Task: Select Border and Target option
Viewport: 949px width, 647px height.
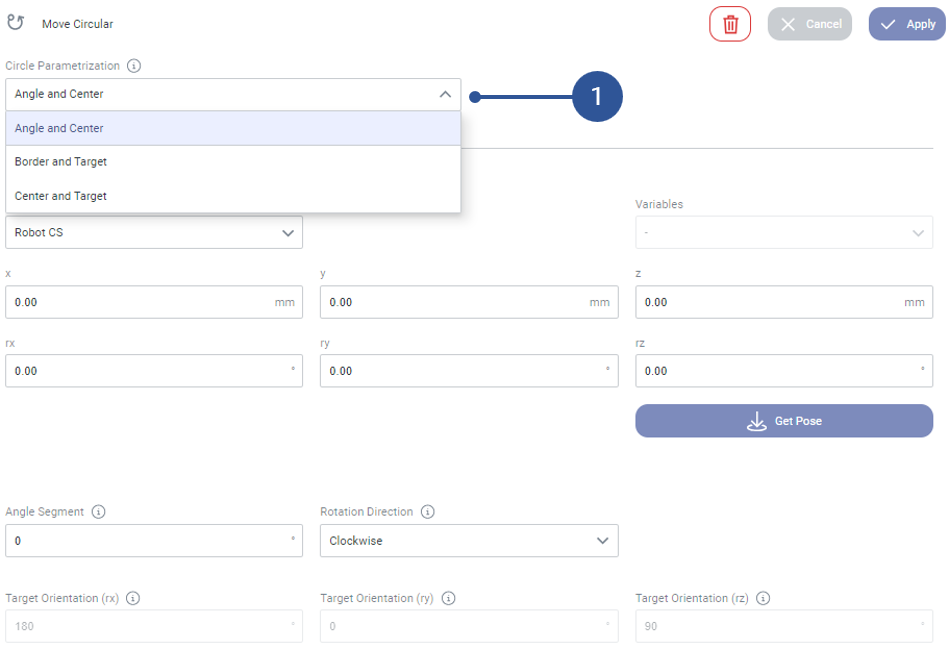Action: pyautogui.click(x=233, y=162)
